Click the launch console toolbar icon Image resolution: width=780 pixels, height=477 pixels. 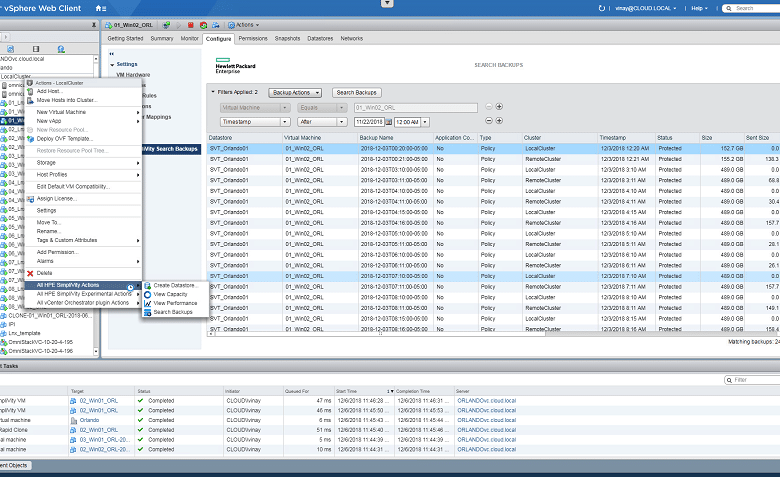pyautogui.click(x=166, y=25)
